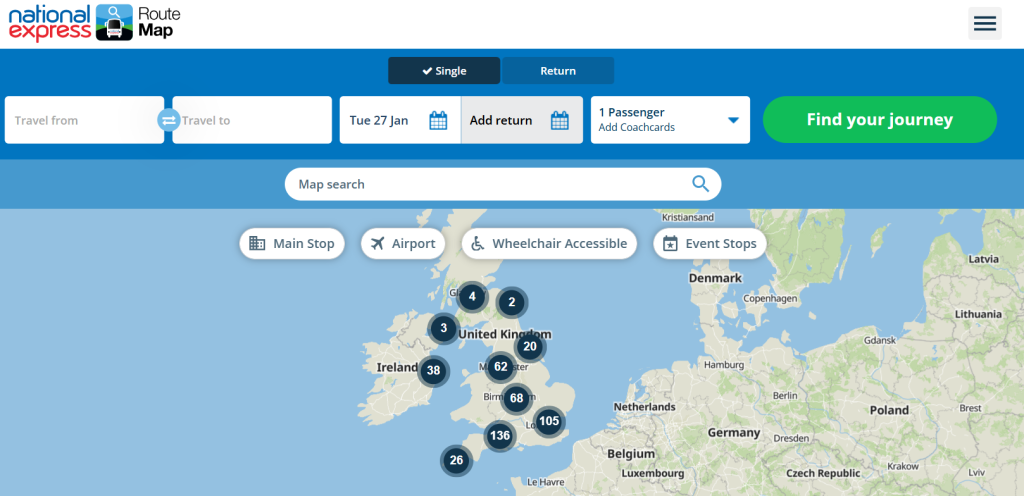Screen dimensions: 1024x496
Task: Open the hamburger menu
Action: point(984,23)
